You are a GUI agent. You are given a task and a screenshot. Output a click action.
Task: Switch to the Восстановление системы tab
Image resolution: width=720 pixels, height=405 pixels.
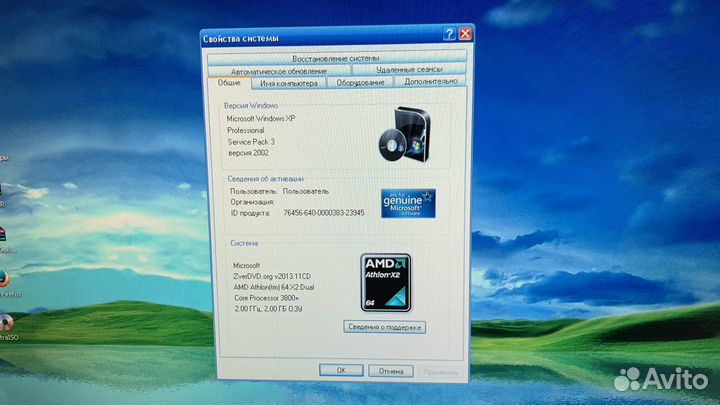pyautogui.click(x=335, y=58)
